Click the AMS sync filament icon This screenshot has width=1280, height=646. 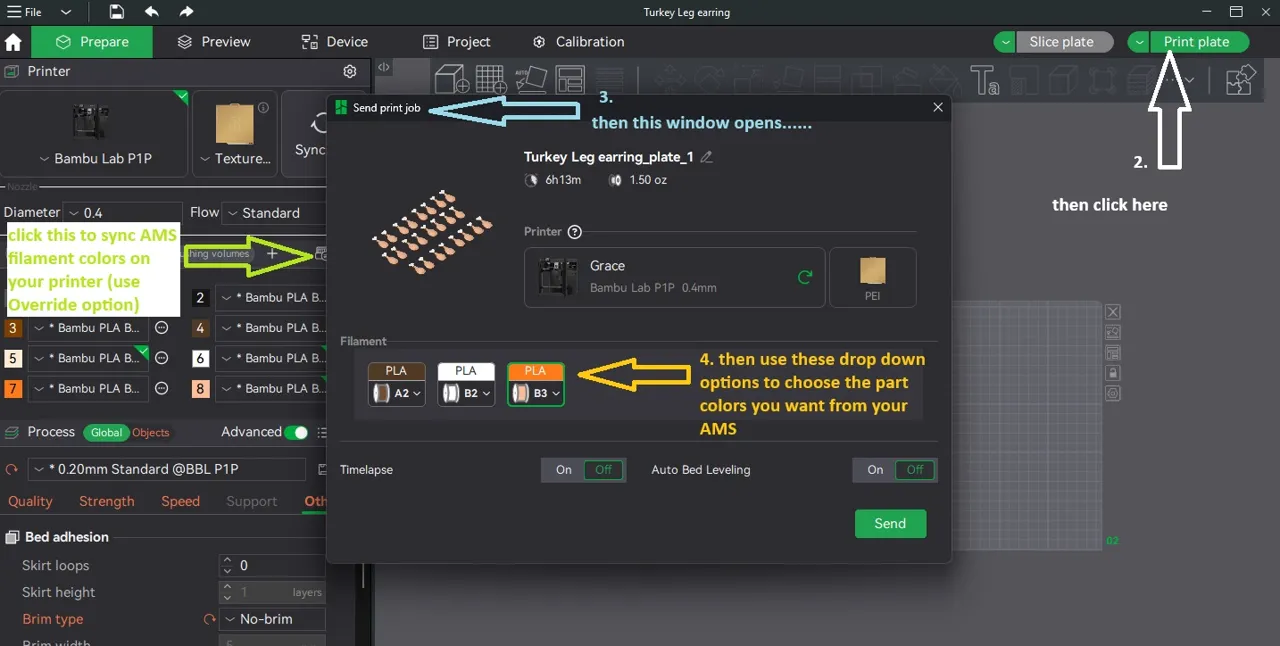pyautogui.click(x=321, y=254)
